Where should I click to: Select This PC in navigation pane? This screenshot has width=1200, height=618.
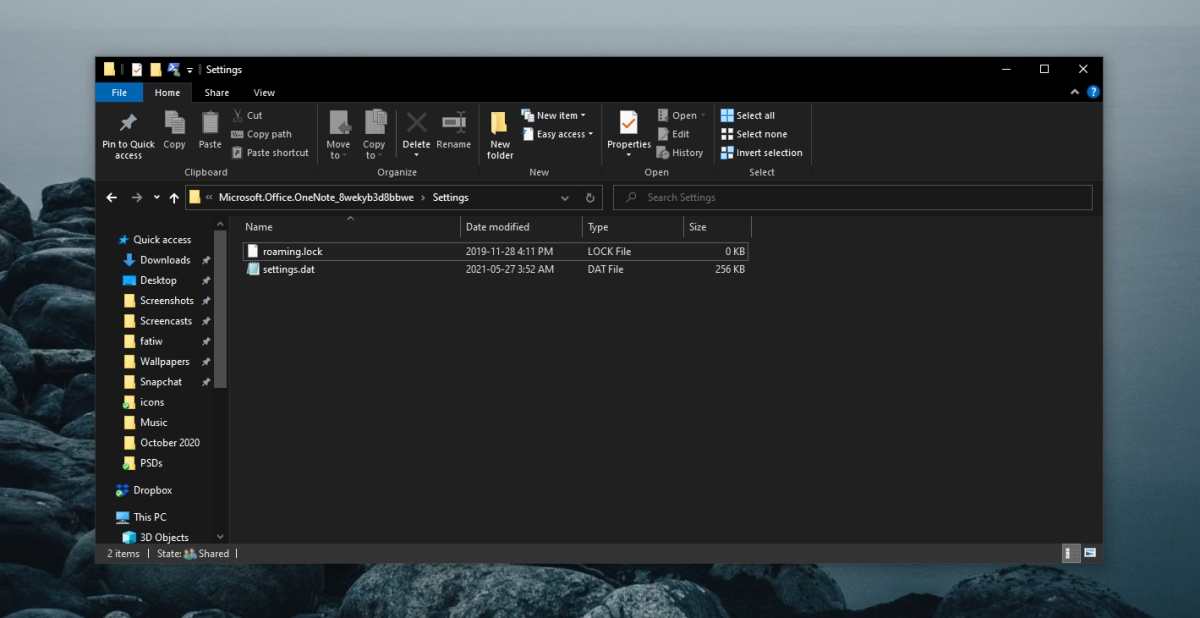149,517
